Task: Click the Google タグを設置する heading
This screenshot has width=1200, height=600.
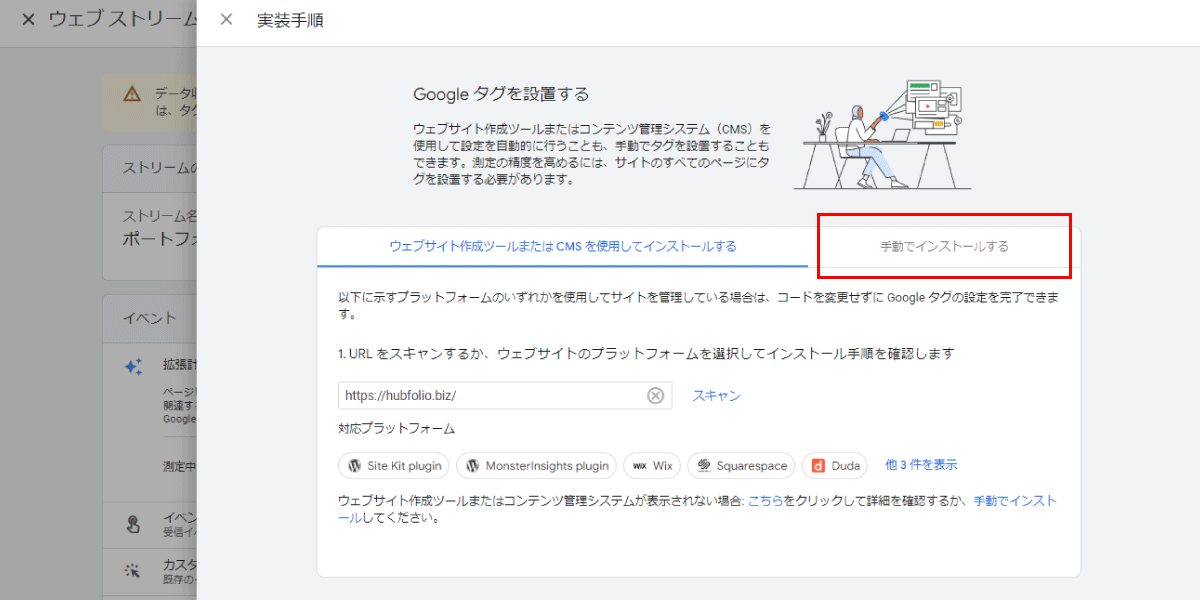Action: point(501,95)
